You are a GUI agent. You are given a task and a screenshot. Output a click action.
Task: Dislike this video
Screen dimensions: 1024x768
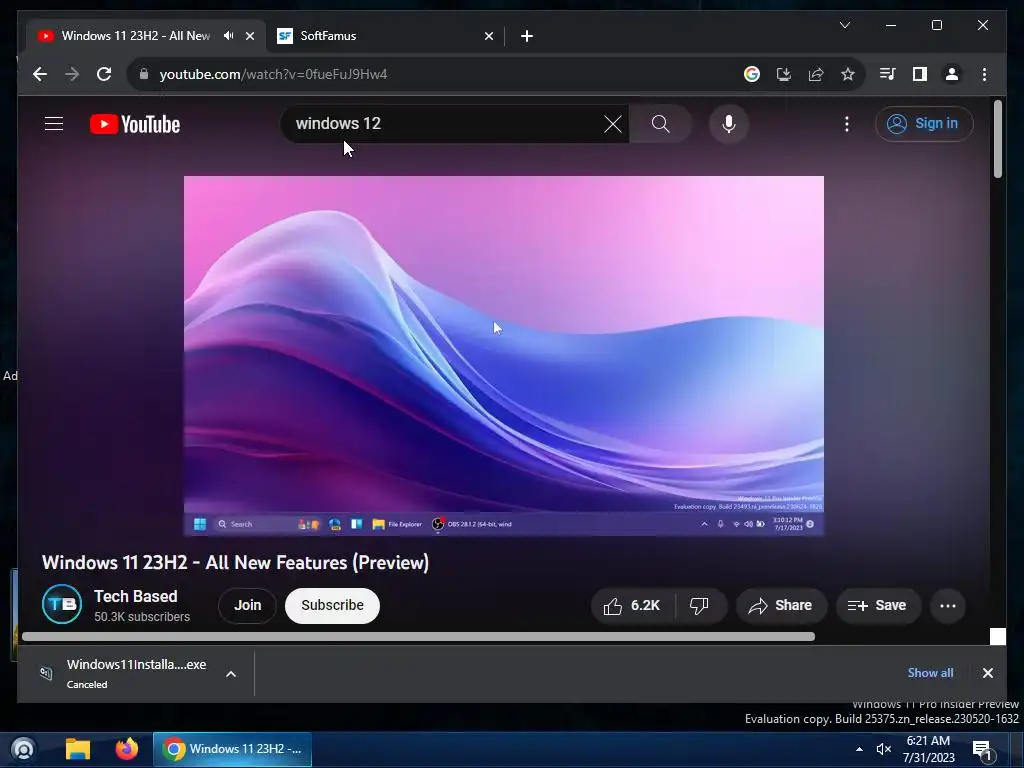click(699, 606)
